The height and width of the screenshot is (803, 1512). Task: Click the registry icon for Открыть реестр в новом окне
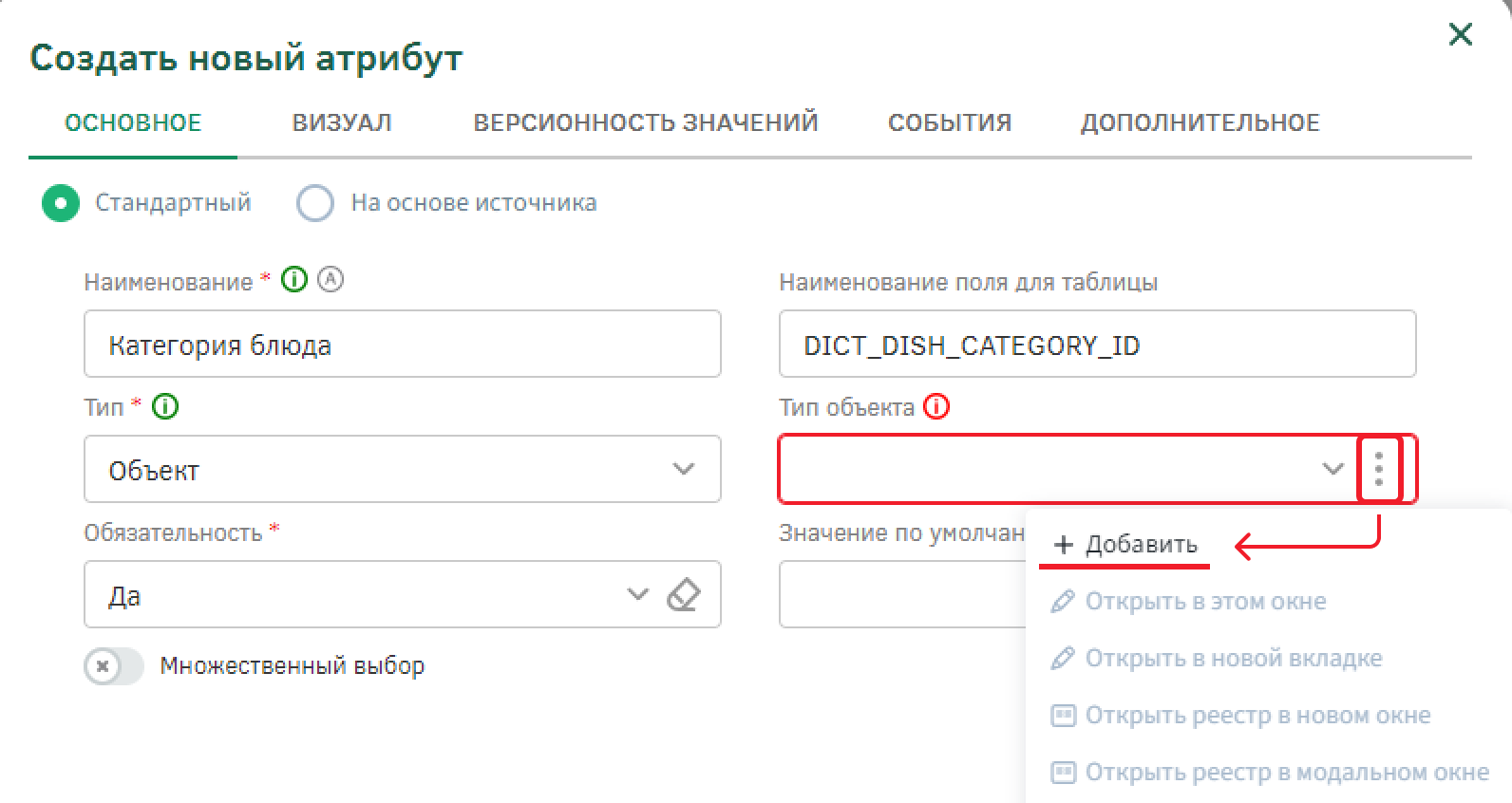coord(1063,716)
